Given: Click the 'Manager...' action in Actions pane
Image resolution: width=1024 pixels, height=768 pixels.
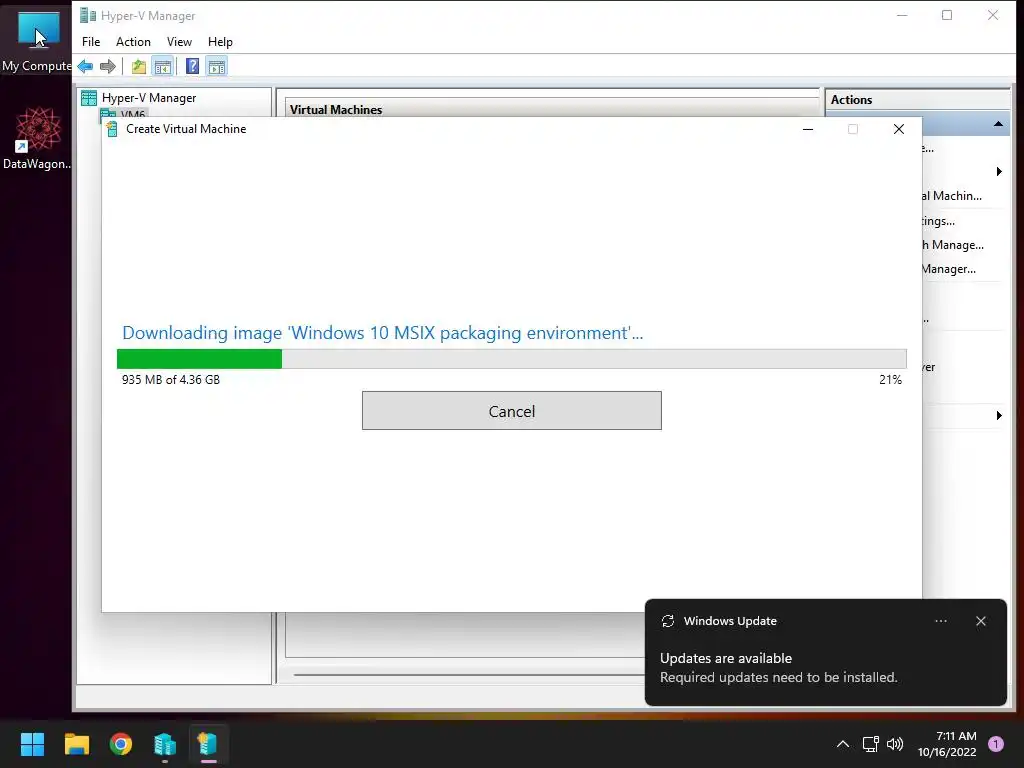Looking at the screenshot, I should click(x=949, y=269).
